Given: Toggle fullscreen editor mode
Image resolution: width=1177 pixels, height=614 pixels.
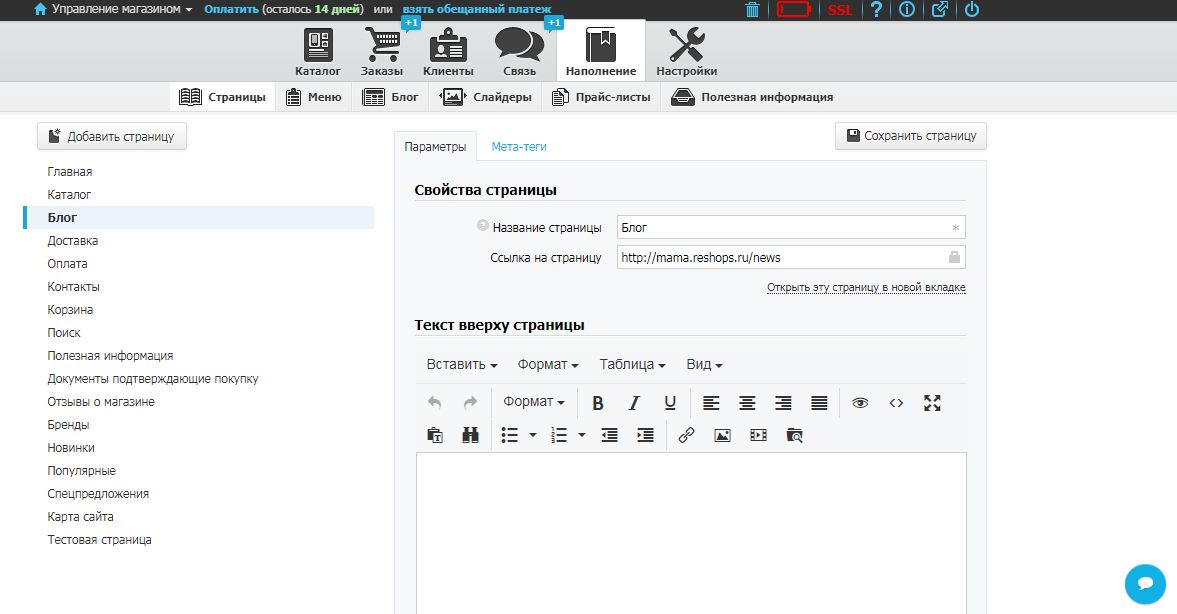Looking at the screenshot, I should pos(932,403).
